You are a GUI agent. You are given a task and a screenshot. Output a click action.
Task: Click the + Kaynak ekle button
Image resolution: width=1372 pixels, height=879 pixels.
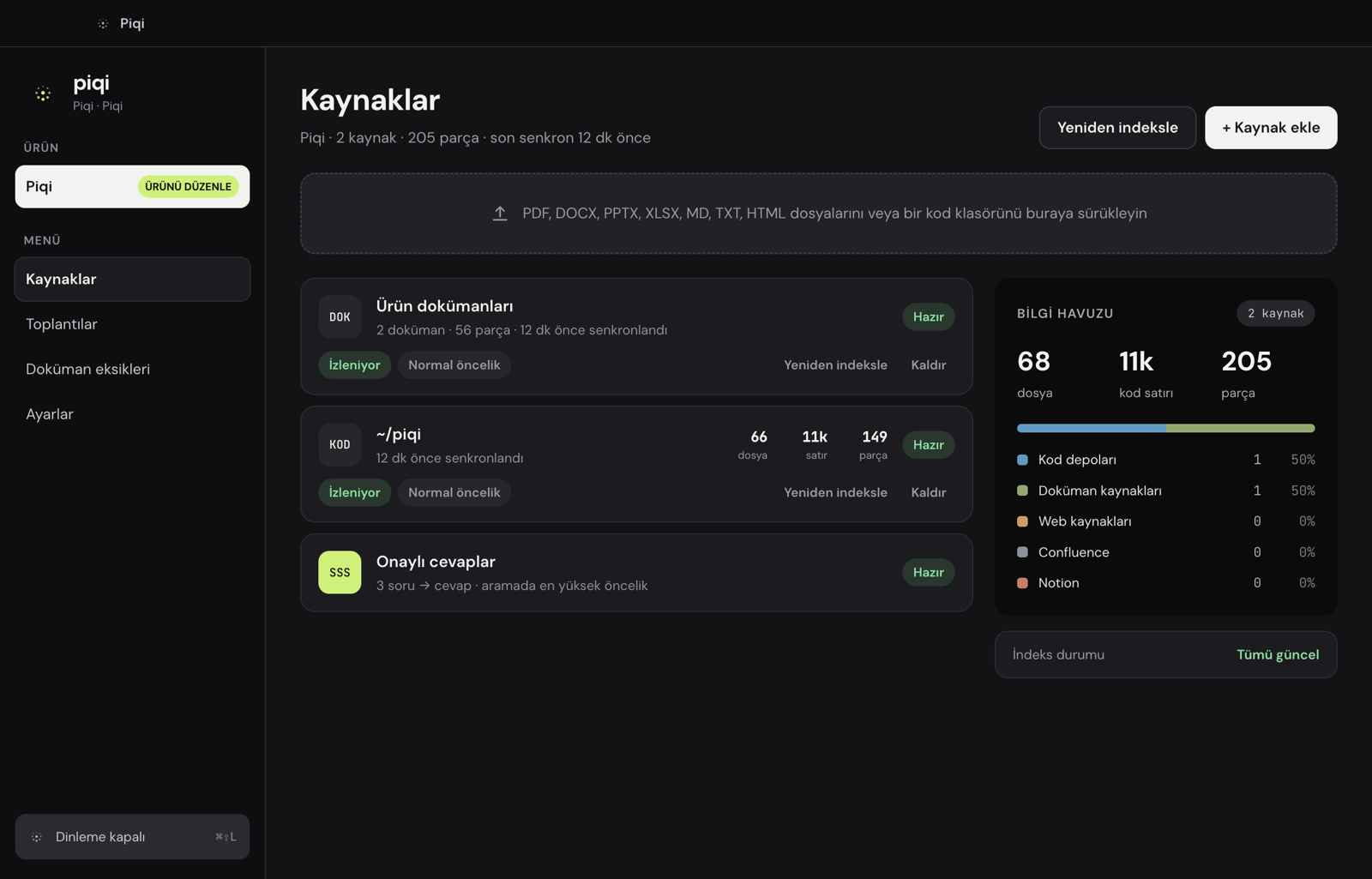click(1271, 128)
